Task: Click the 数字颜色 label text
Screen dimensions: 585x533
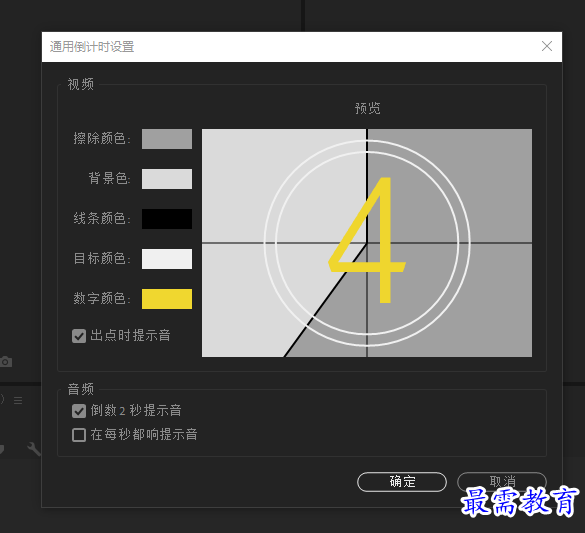Action: (x=102, y=298)
